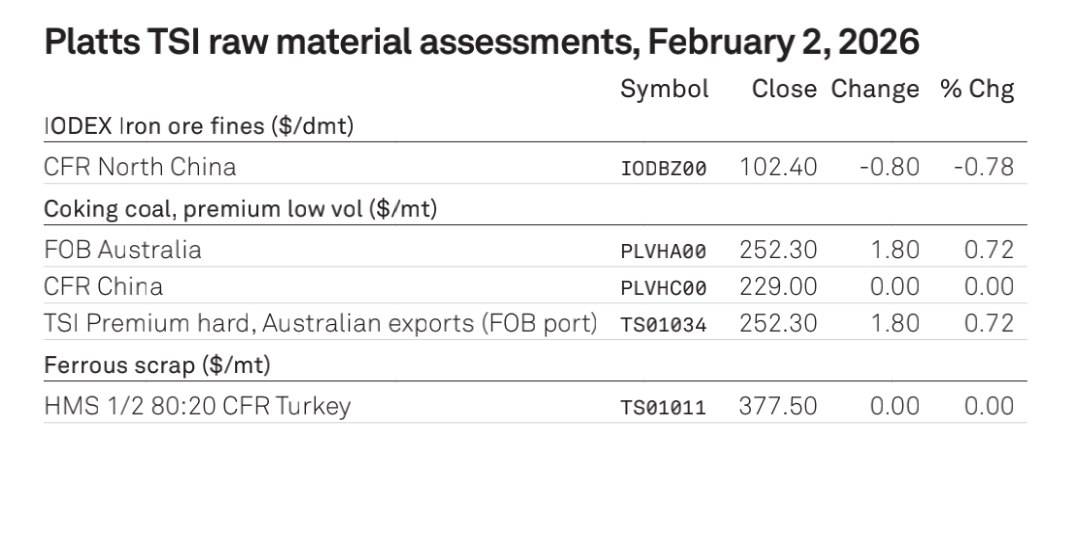
Task: Click the Ferrous scrap section heading
Action: pyautogui.click(x=157, y=365)
